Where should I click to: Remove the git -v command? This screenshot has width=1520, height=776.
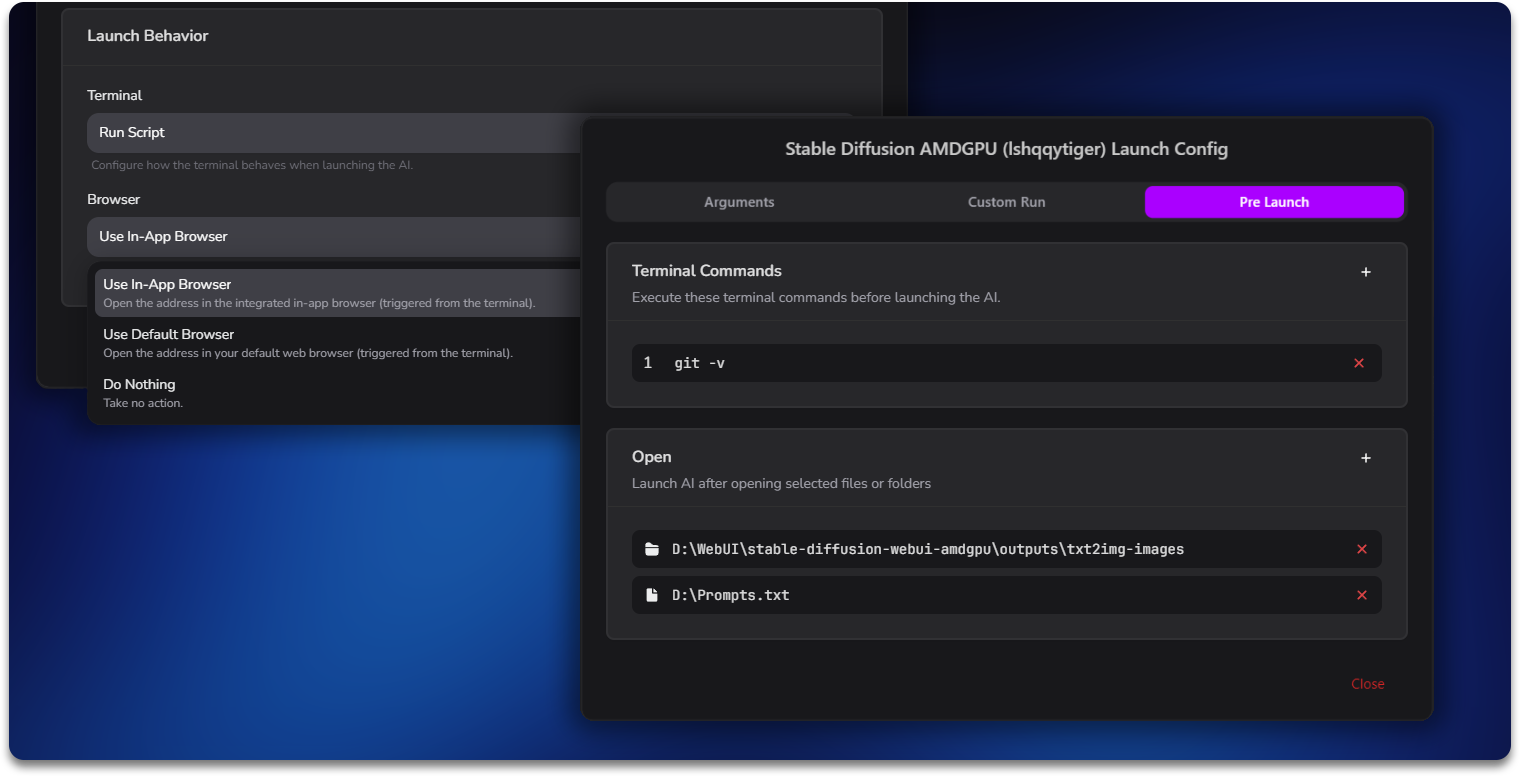click(1359, 363)
